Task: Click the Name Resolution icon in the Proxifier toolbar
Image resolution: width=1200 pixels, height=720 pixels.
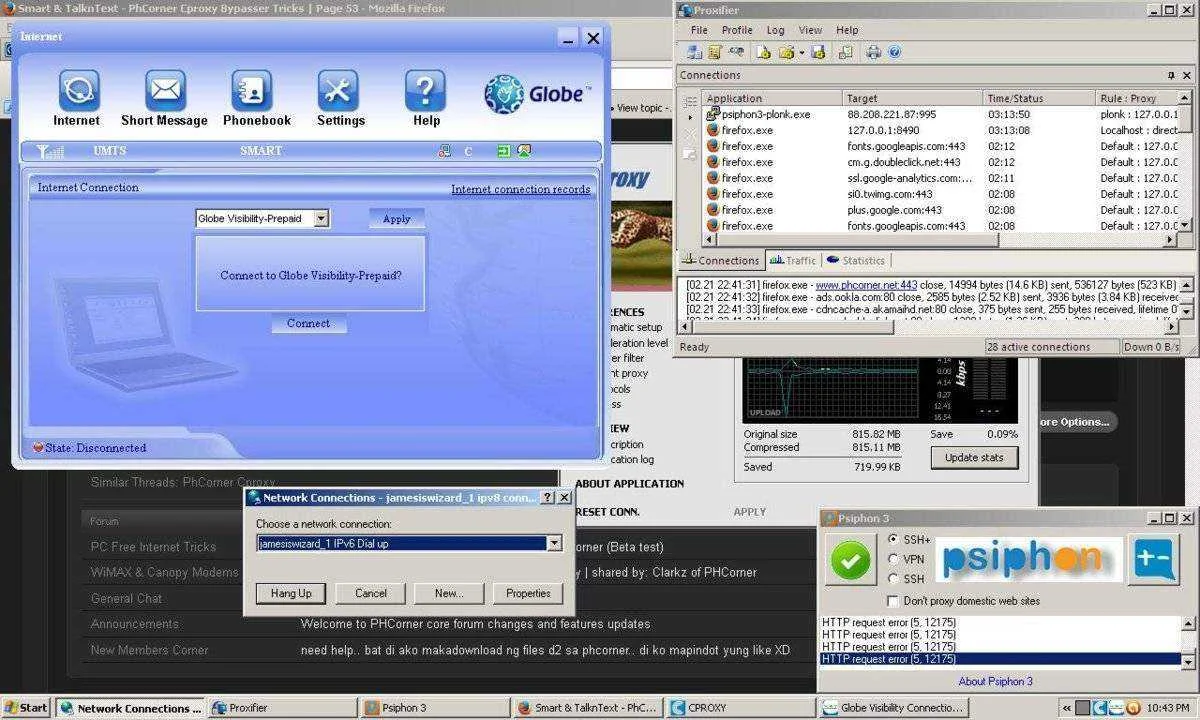Action: click(737, 52)
